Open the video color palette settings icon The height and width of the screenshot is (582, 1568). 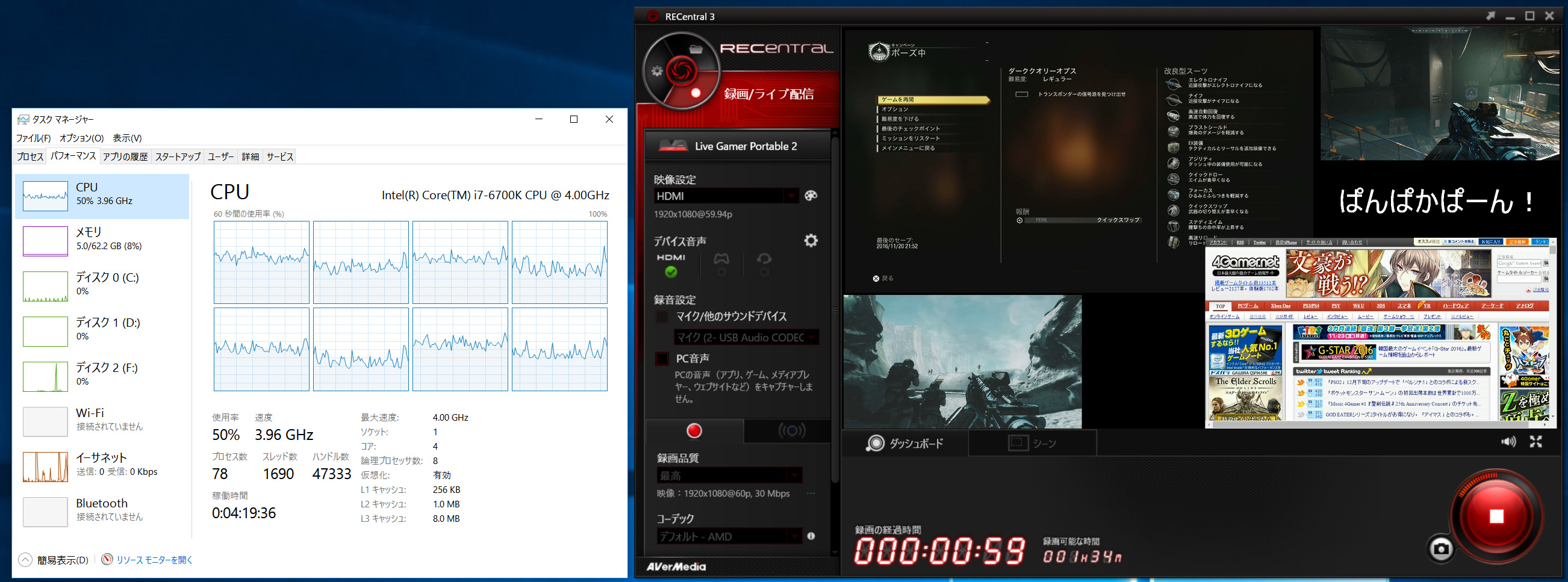tap(810, 196)
